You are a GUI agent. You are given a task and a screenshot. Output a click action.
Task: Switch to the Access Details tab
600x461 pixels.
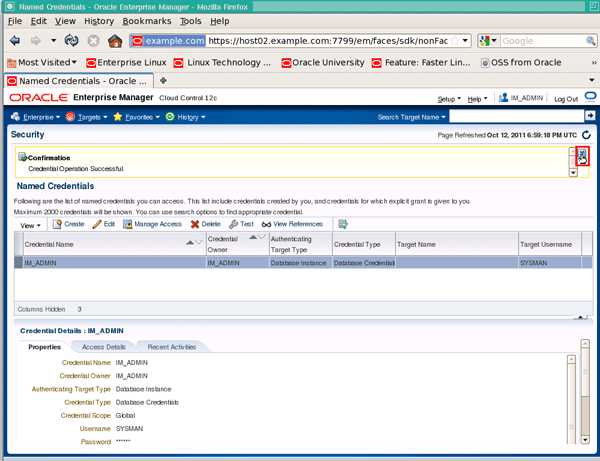coord(104,347)
